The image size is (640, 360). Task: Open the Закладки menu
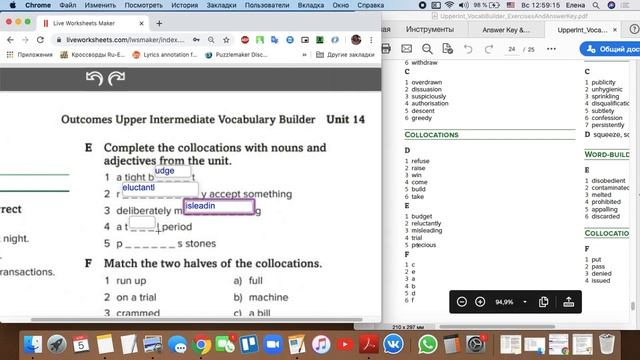coord(221,5)
